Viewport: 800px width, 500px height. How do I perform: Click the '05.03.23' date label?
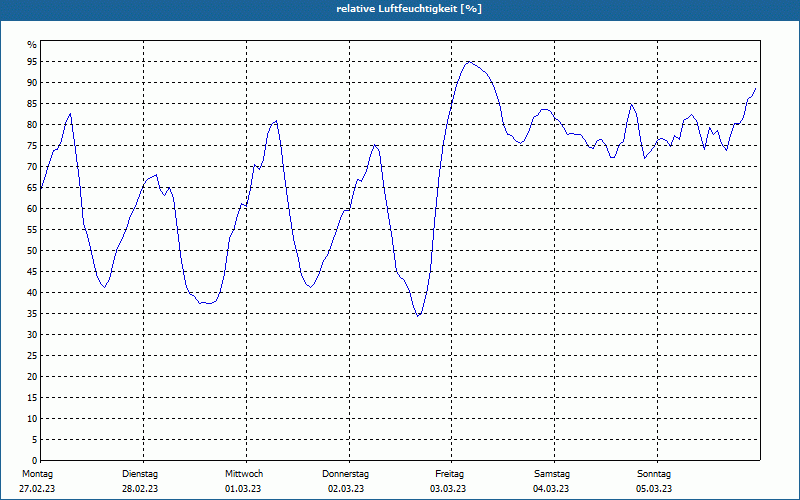[x=654, y=489]
